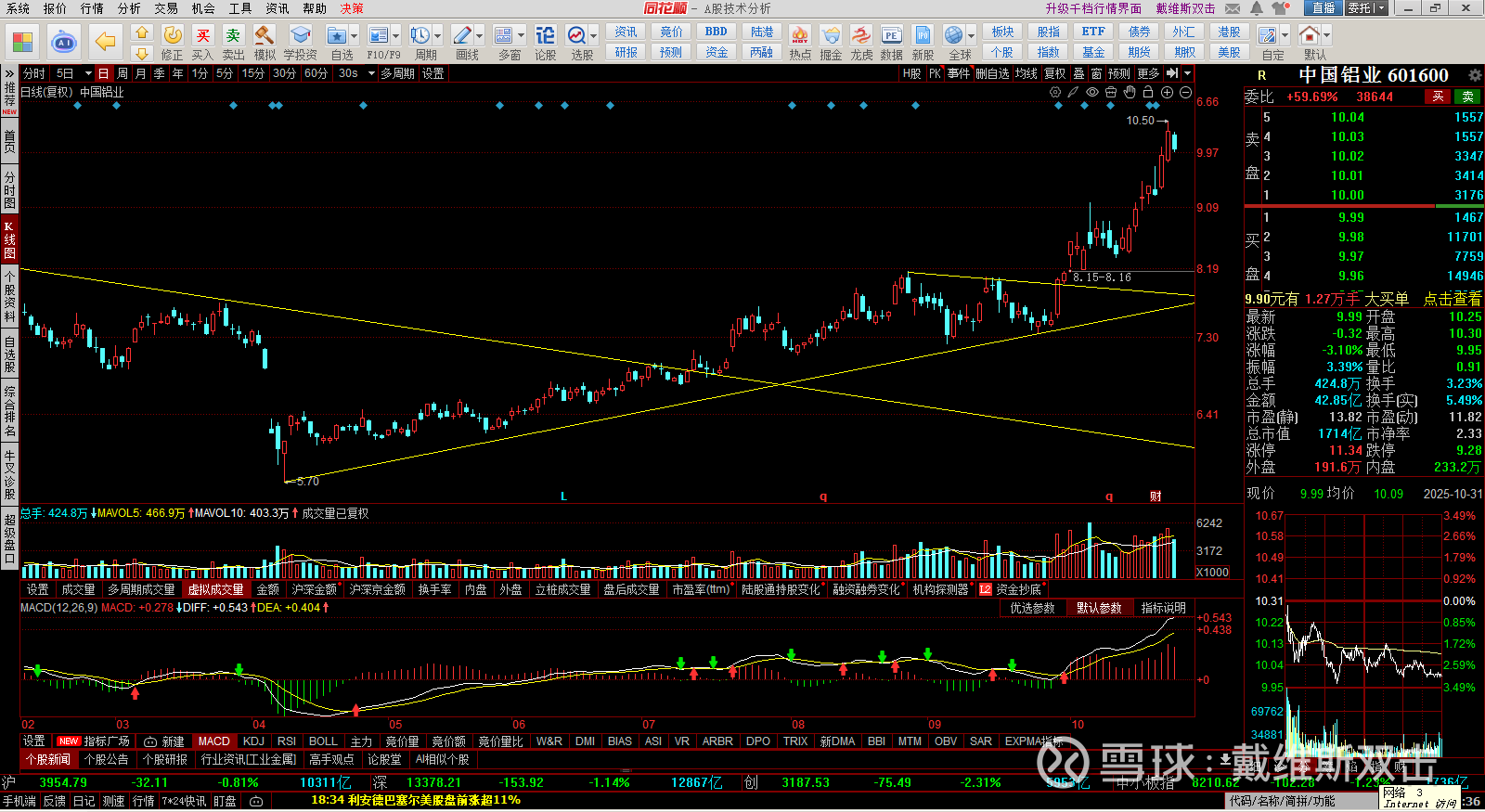Click the 默认参数 default parameters button
Screen dimensions: 1485x812
1099,608
